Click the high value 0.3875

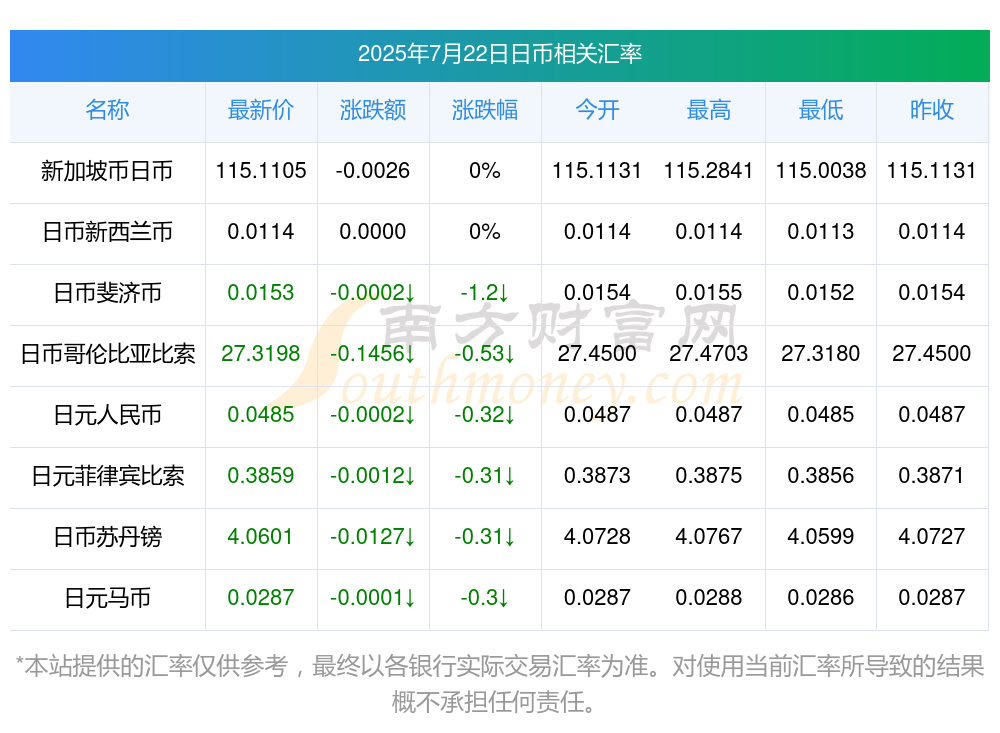(709, 475)
